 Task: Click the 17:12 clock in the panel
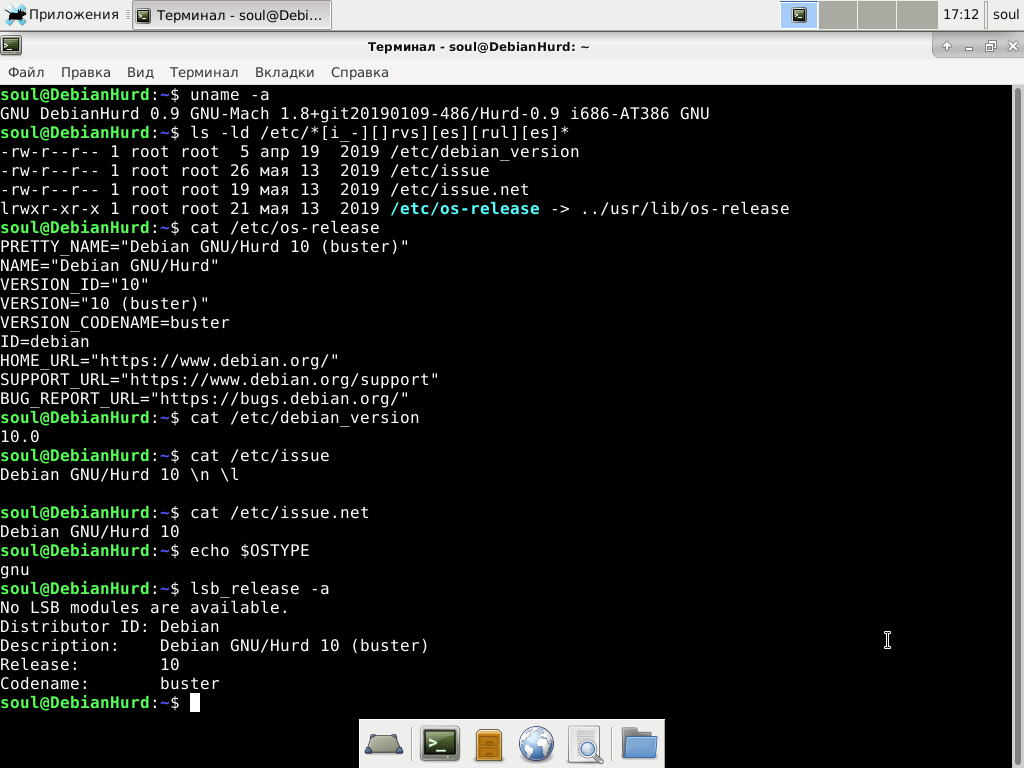(x=961, y=14)
